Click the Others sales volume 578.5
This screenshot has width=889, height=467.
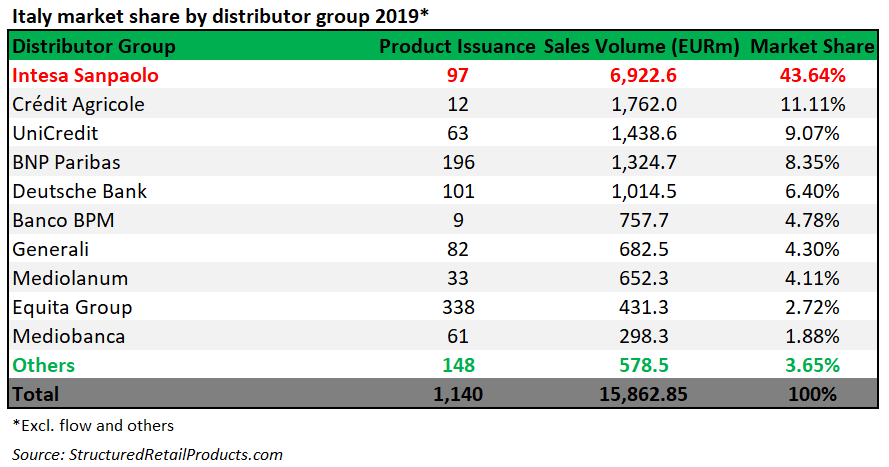tap(644, 366)
